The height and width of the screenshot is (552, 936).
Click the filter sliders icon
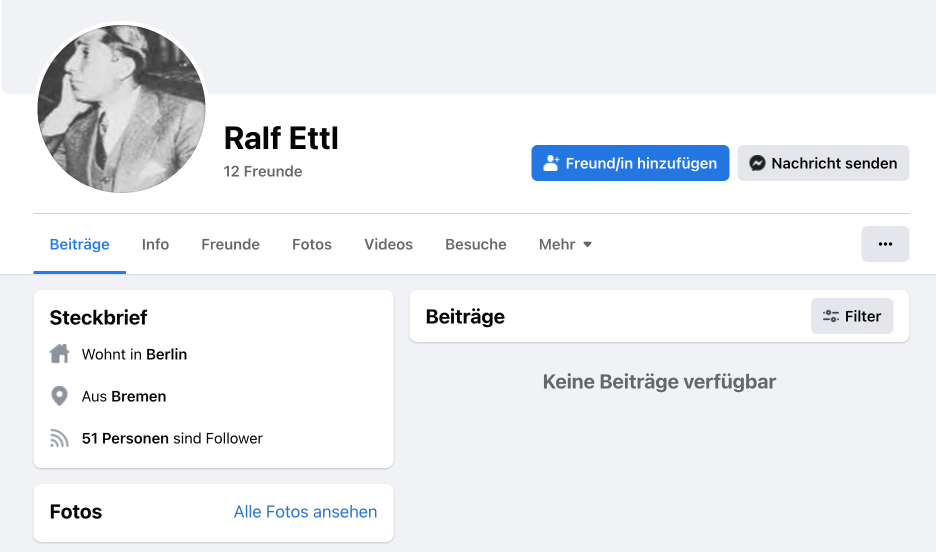tap(831, 316)
